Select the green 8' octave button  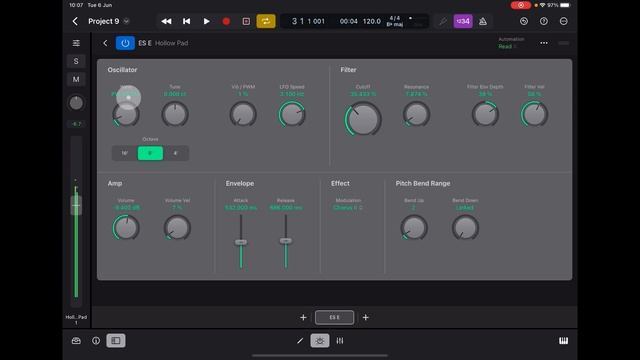(x=150, y=153)
